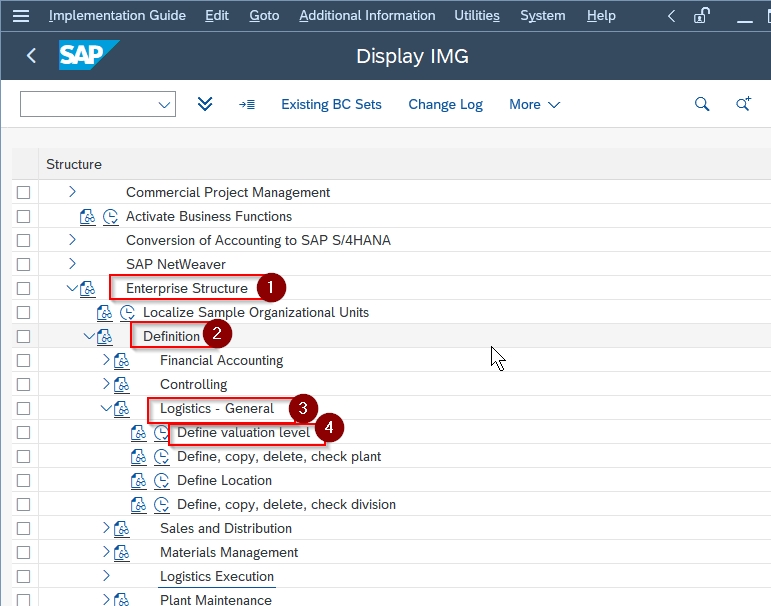Tick checkbox for Define valuation level row
Viewport: 771px width, 606px height.
(24, 433)
